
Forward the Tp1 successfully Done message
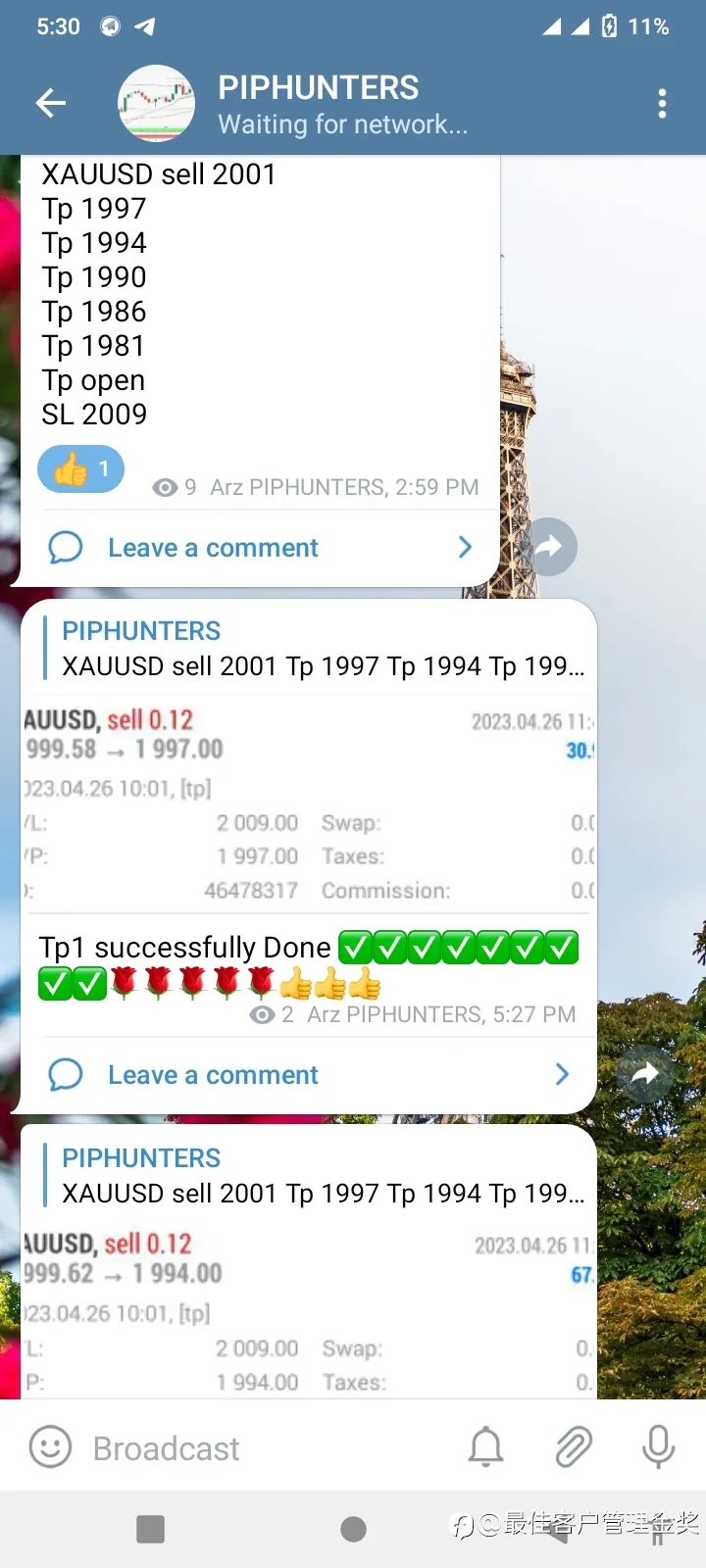(x=645, y=1074)
